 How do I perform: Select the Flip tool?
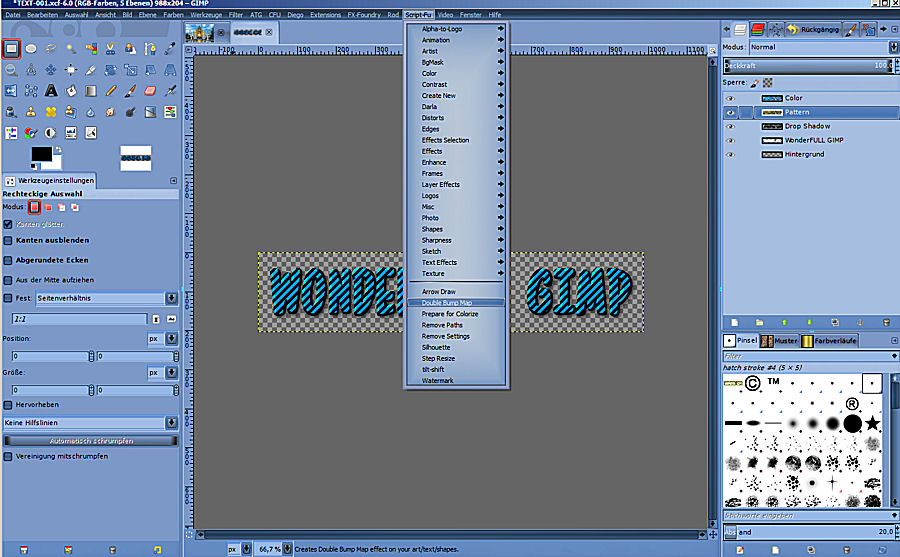(x=11, y=91)
